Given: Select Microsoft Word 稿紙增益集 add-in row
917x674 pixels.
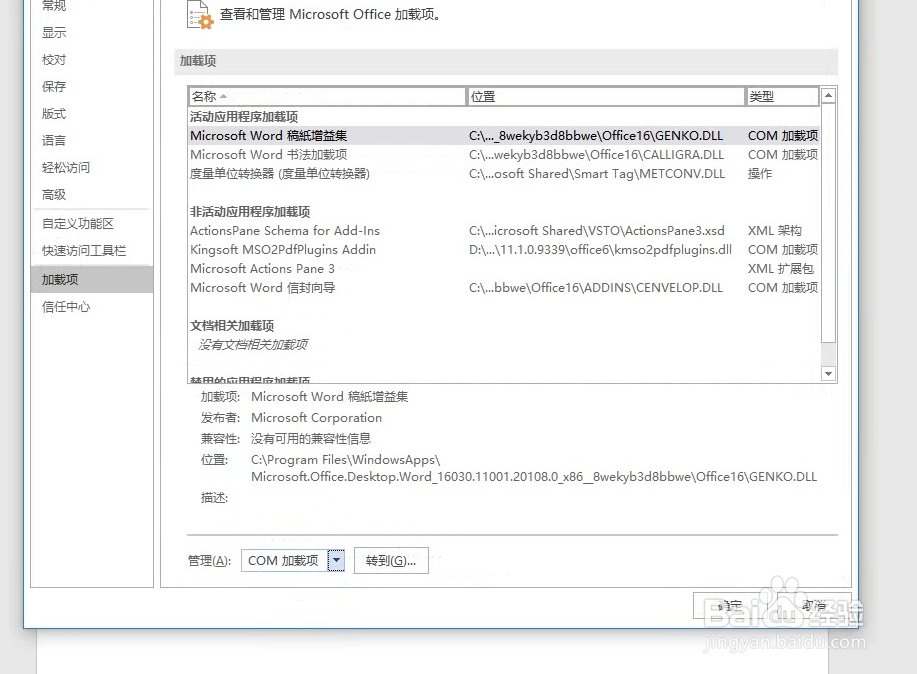Looking at the screenshot, I should click(x=504, y=136).
